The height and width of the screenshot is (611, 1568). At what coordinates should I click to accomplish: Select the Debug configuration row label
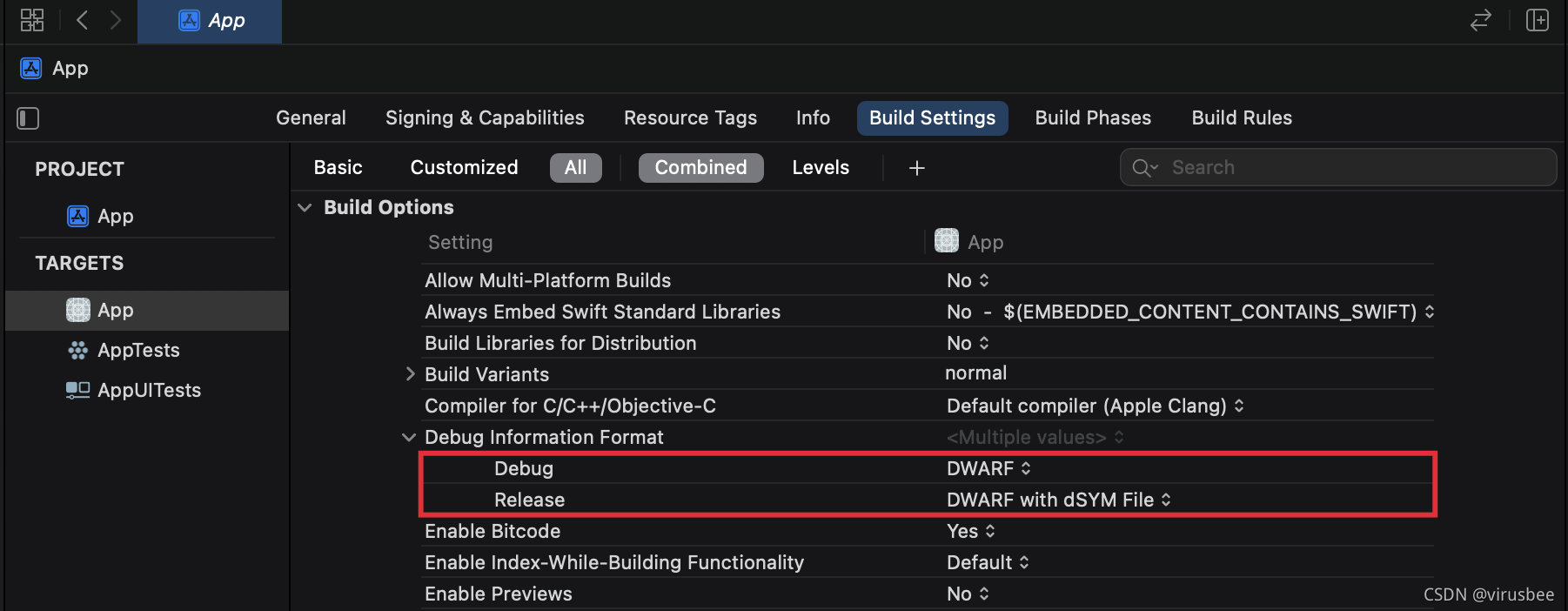point(524,468)
